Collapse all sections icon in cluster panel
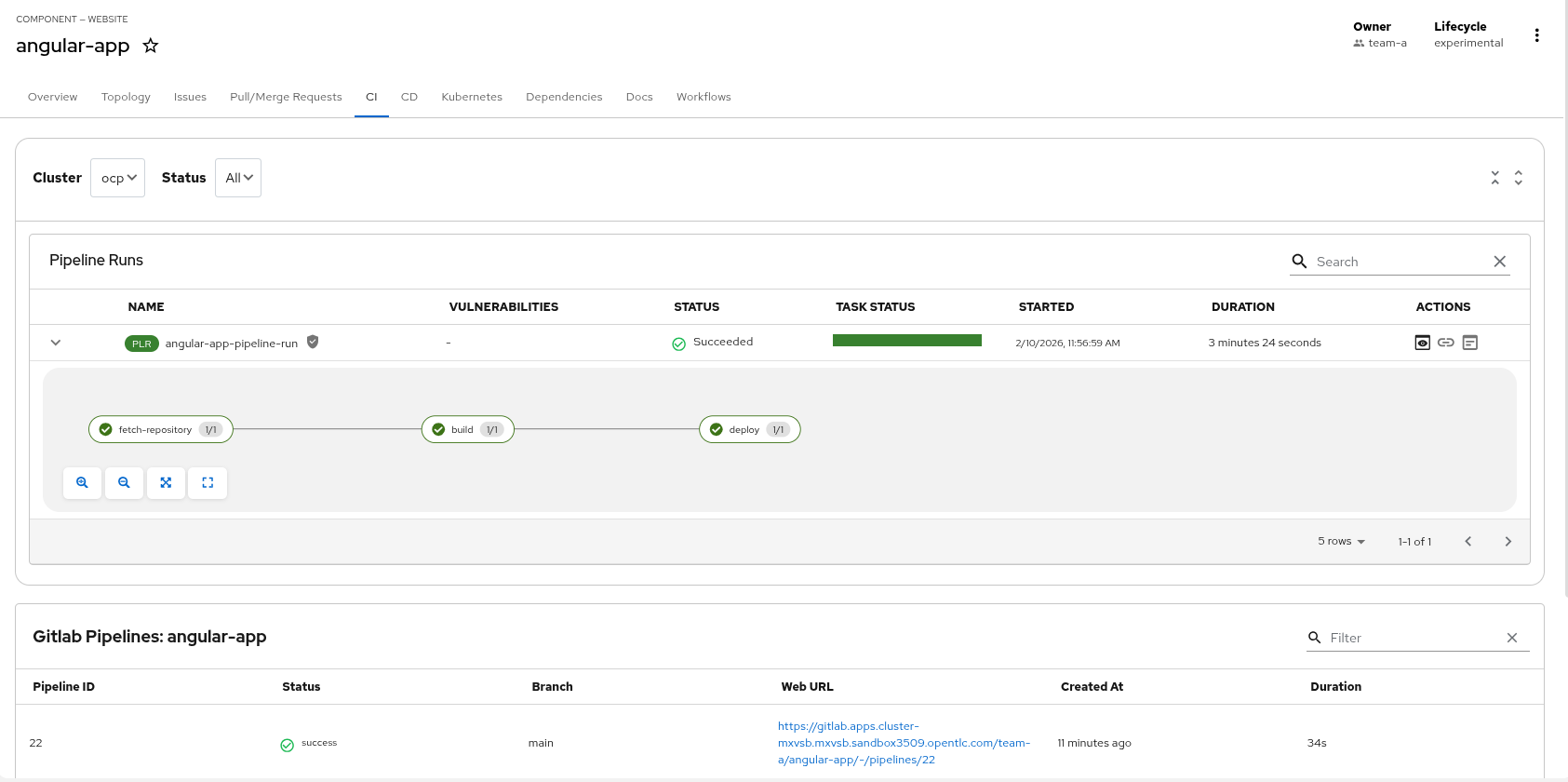Screen dimensions: 1568x782 pyautogui.click(x=1495, y=178)
